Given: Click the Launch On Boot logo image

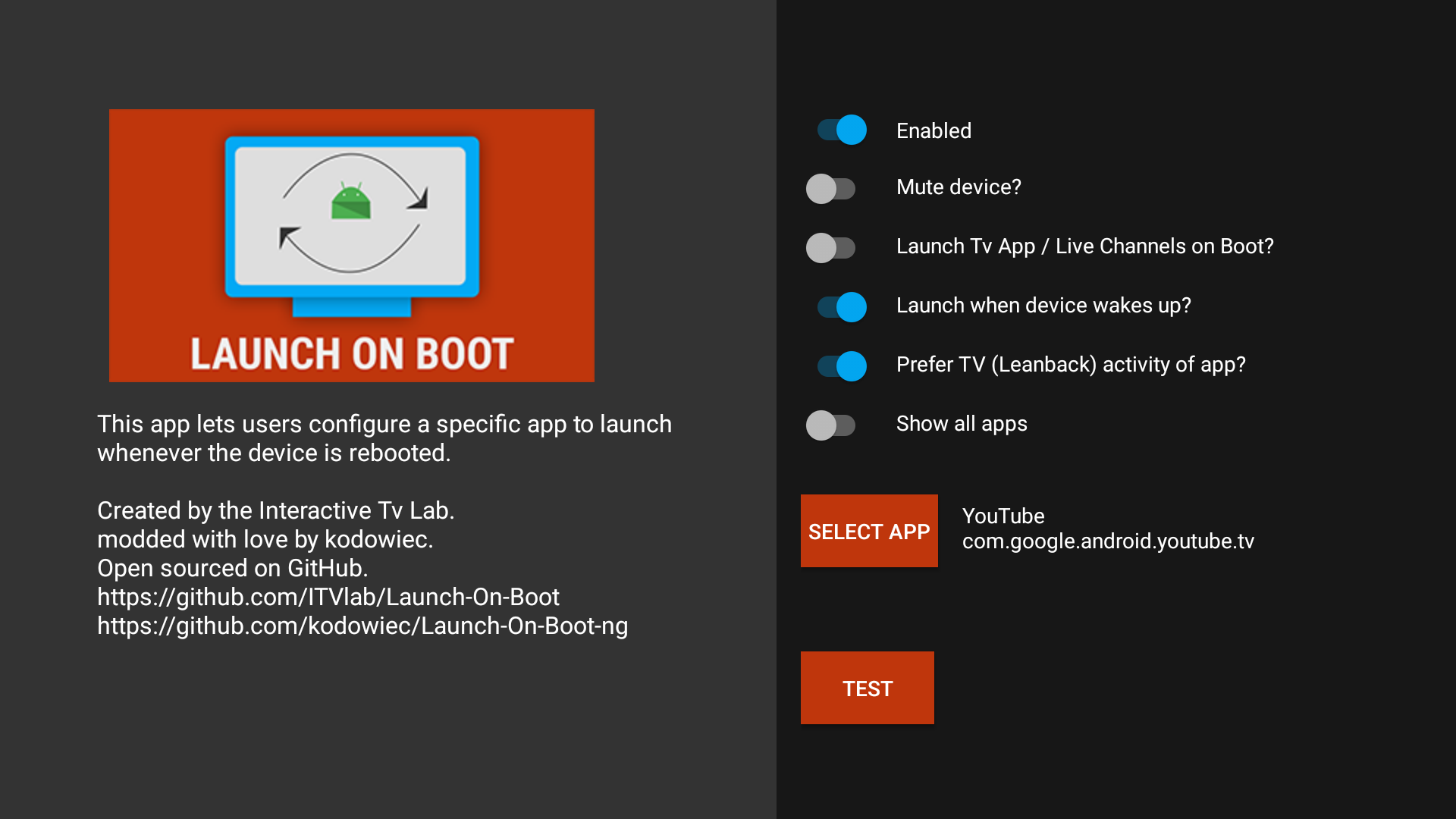Looking at the screenshot, I should (x=352, y=246).
